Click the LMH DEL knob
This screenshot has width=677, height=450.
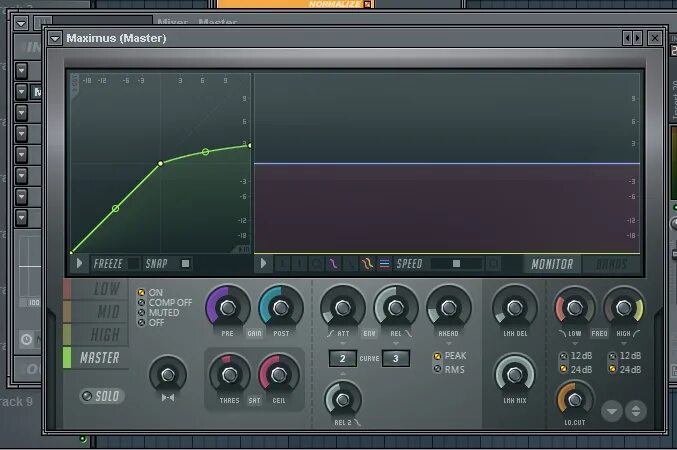coord(515,307)
